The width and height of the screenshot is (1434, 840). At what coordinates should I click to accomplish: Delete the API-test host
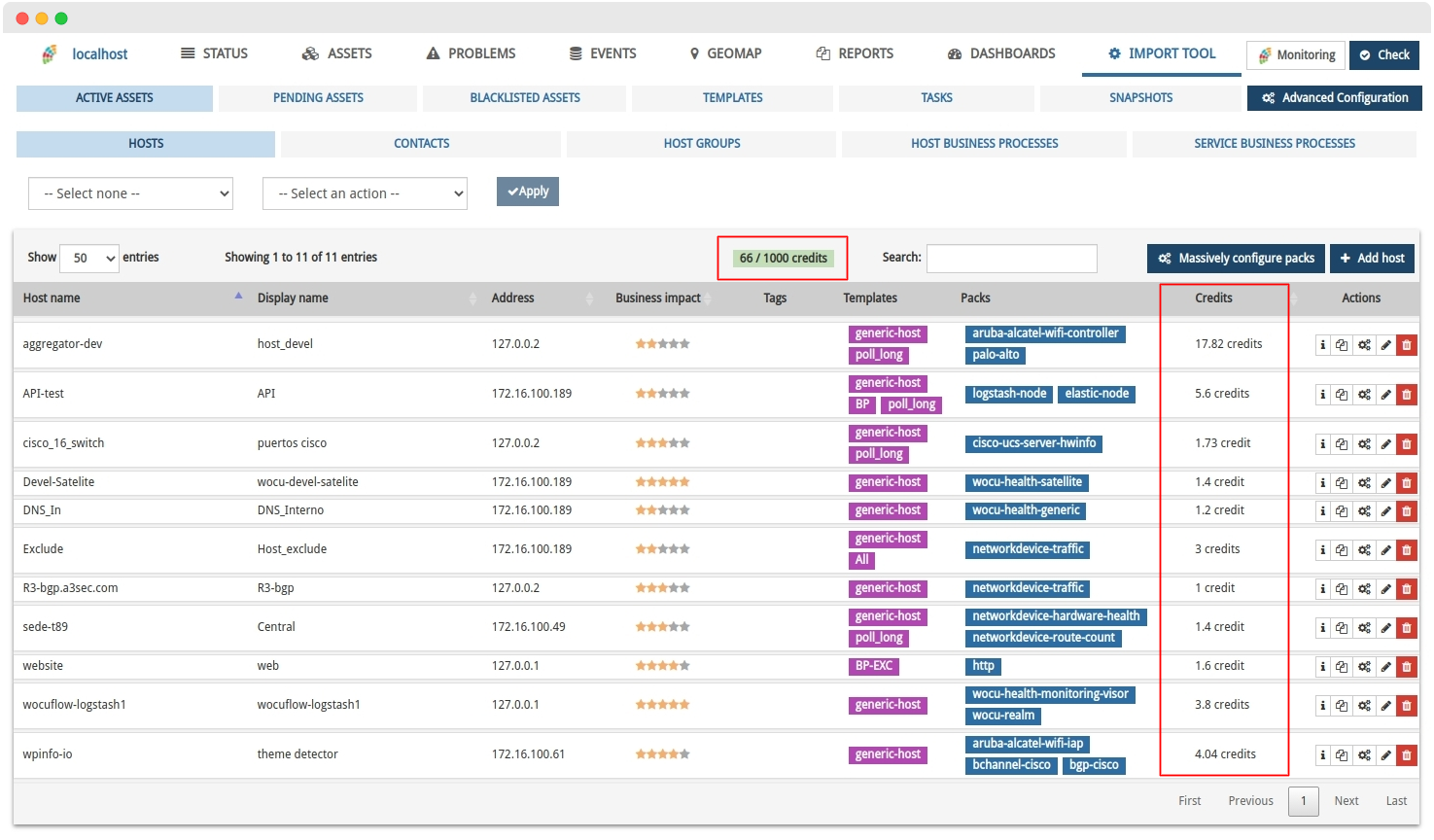[1407, 395]
